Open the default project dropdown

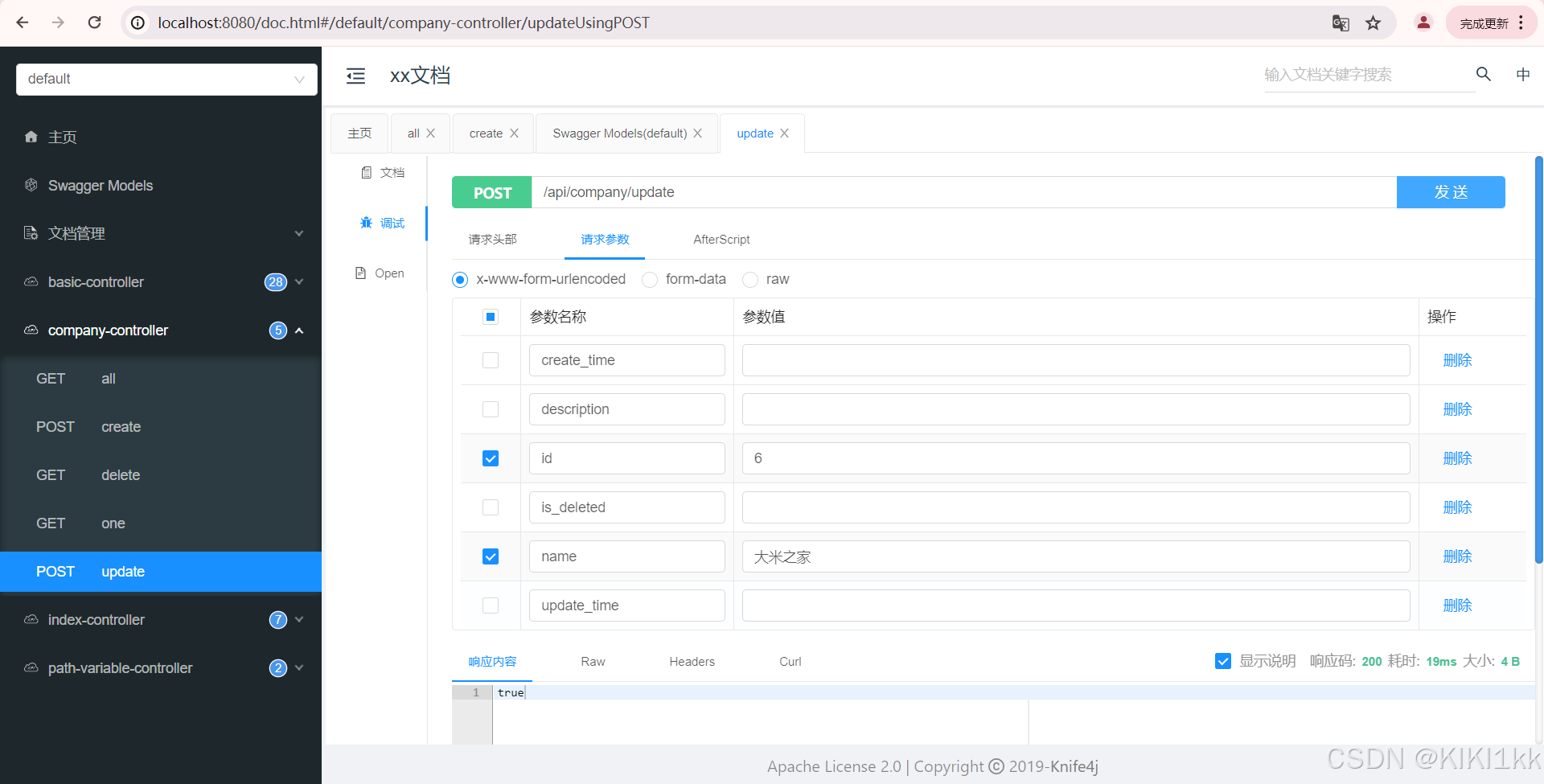[166, 79]
